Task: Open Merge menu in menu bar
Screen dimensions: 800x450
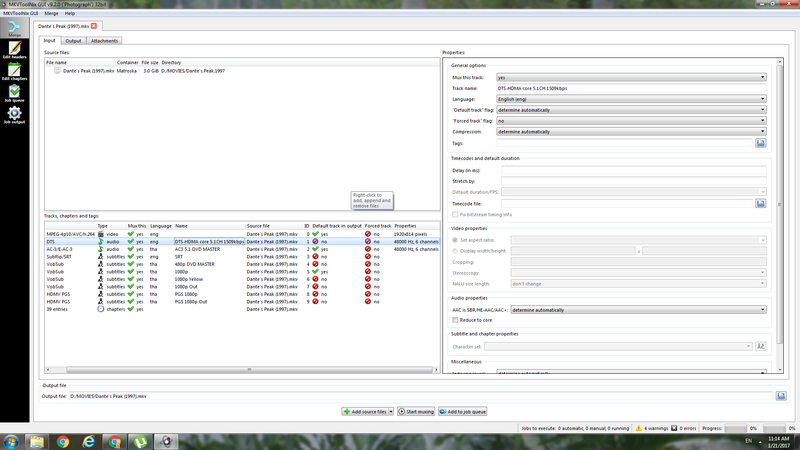Action: click(51, 13)
